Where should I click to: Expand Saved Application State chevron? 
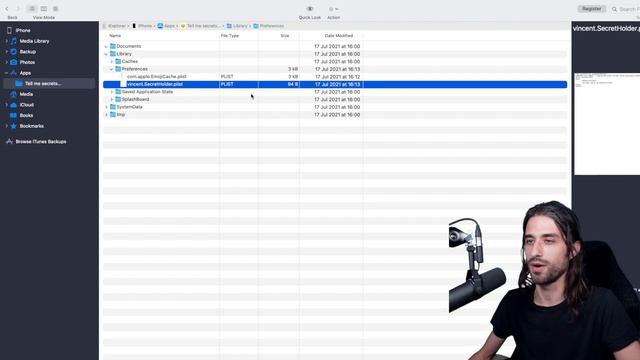click(x=112, y=92)
